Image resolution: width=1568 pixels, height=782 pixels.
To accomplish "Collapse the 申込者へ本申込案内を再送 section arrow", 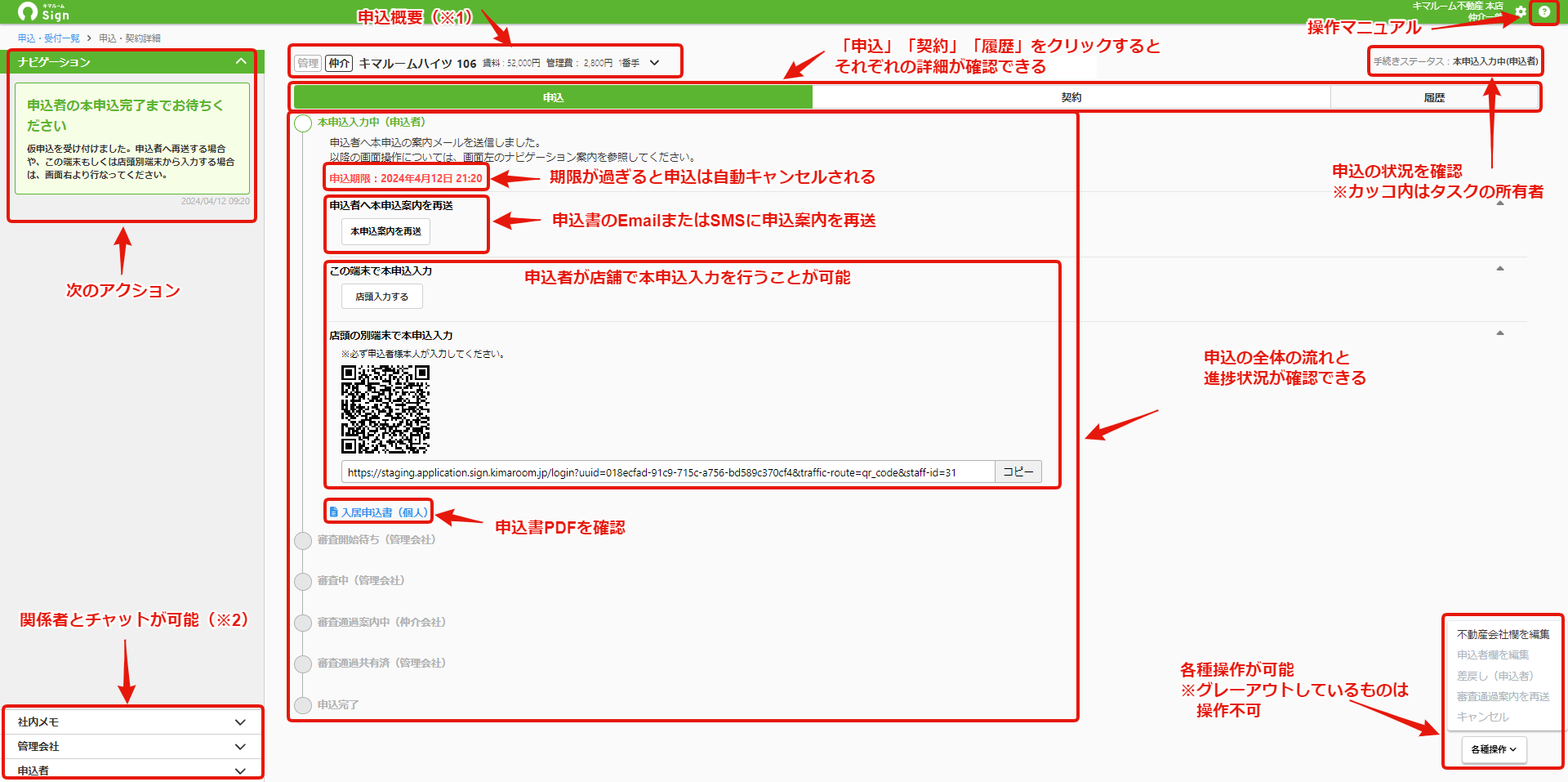I will click(1500, 203).
